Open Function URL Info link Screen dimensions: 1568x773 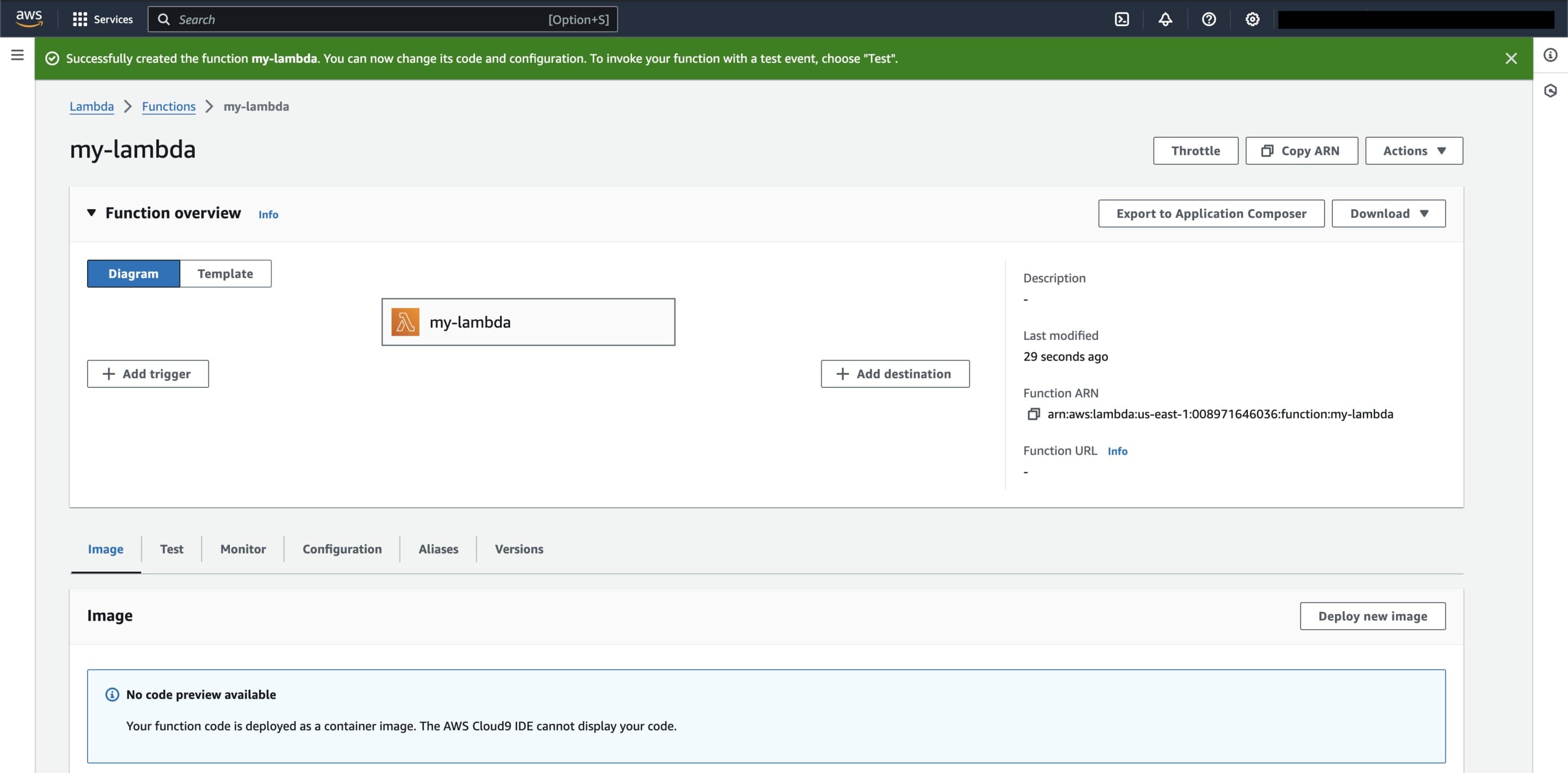click(1118, 452)
